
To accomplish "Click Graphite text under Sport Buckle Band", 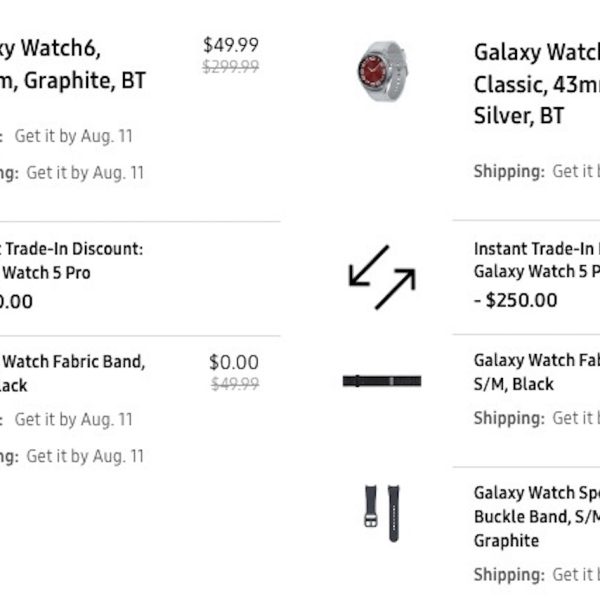I will click(x=506, y=541).
